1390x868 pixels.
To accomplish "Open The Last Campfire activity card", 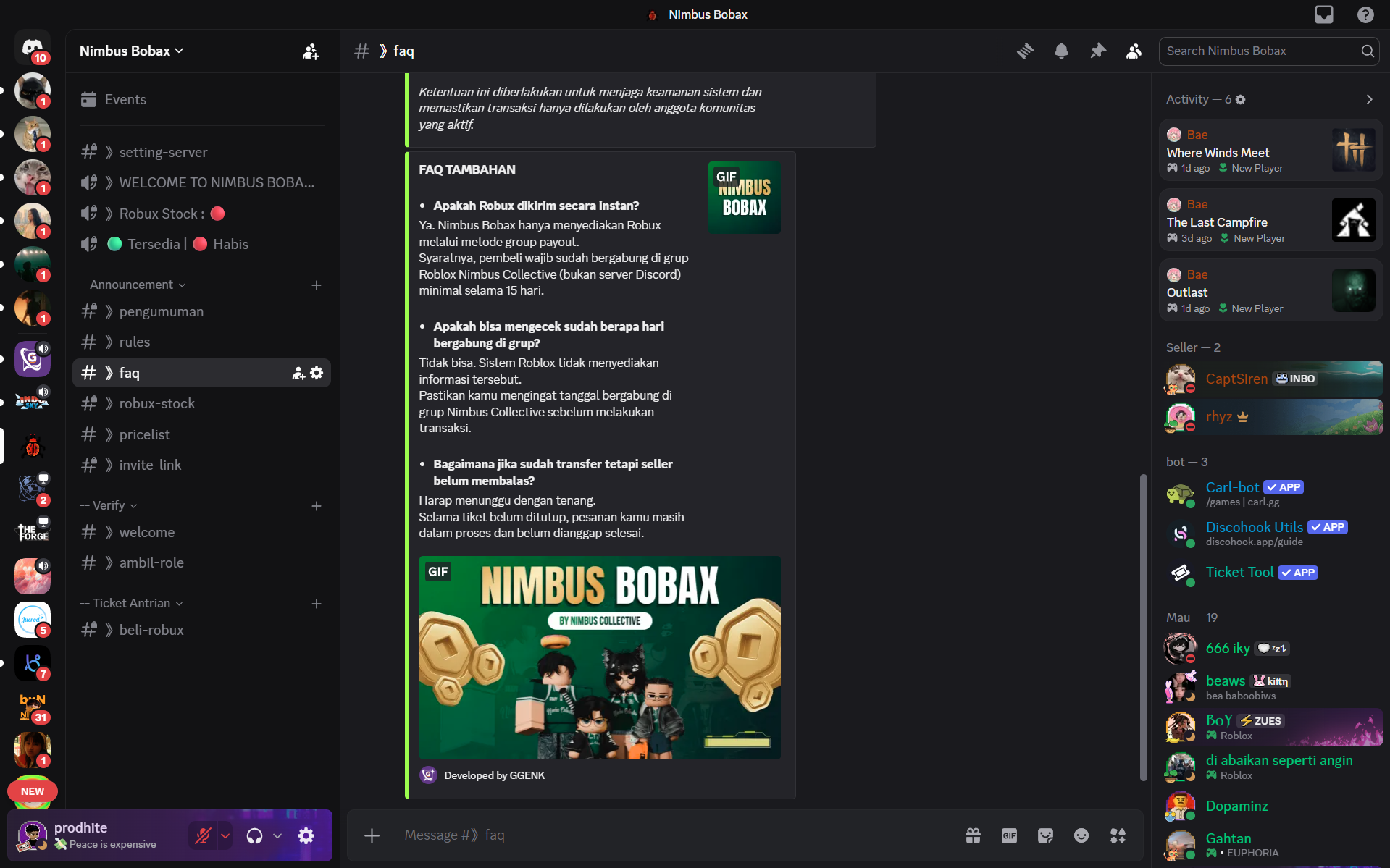I will point(1271,220).
